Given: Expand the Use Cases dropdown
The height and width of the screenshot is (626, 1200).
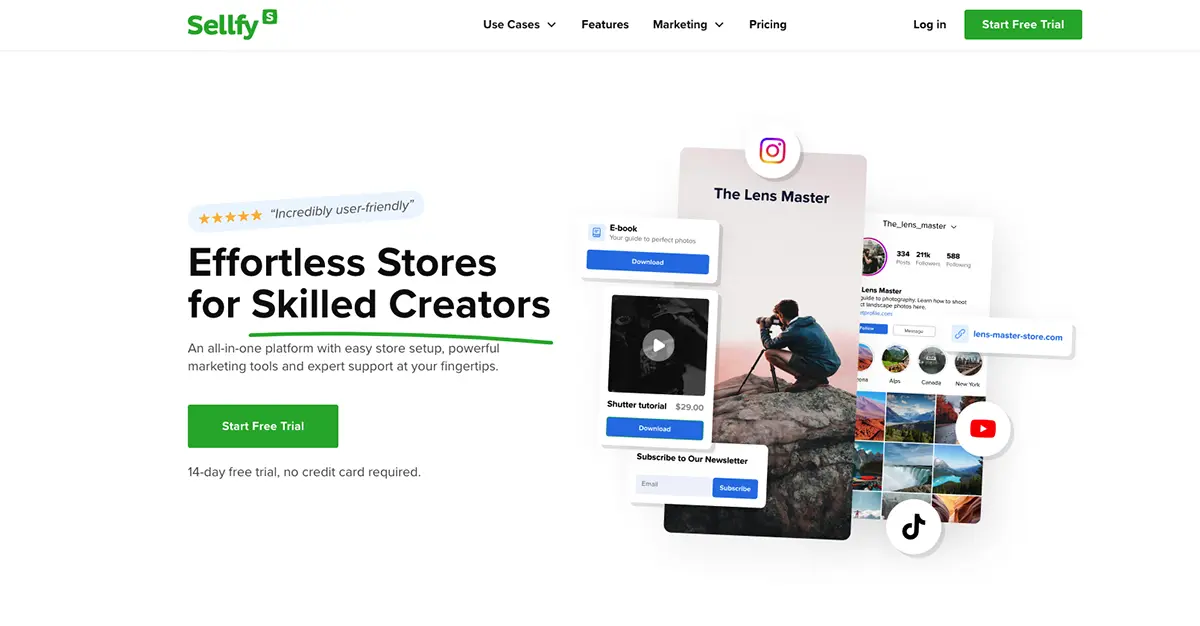Looking at the screenshot, I should coord(519,24).
